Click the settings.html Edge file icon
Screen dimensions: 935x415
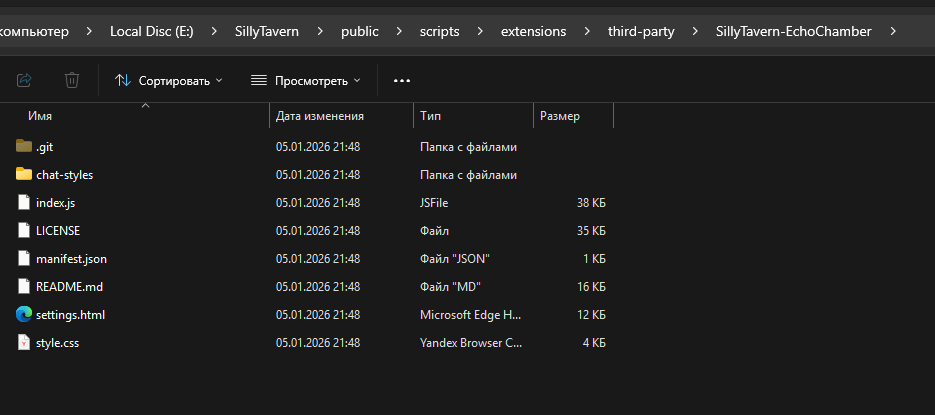pyautogui.click(x=25, y=314)
